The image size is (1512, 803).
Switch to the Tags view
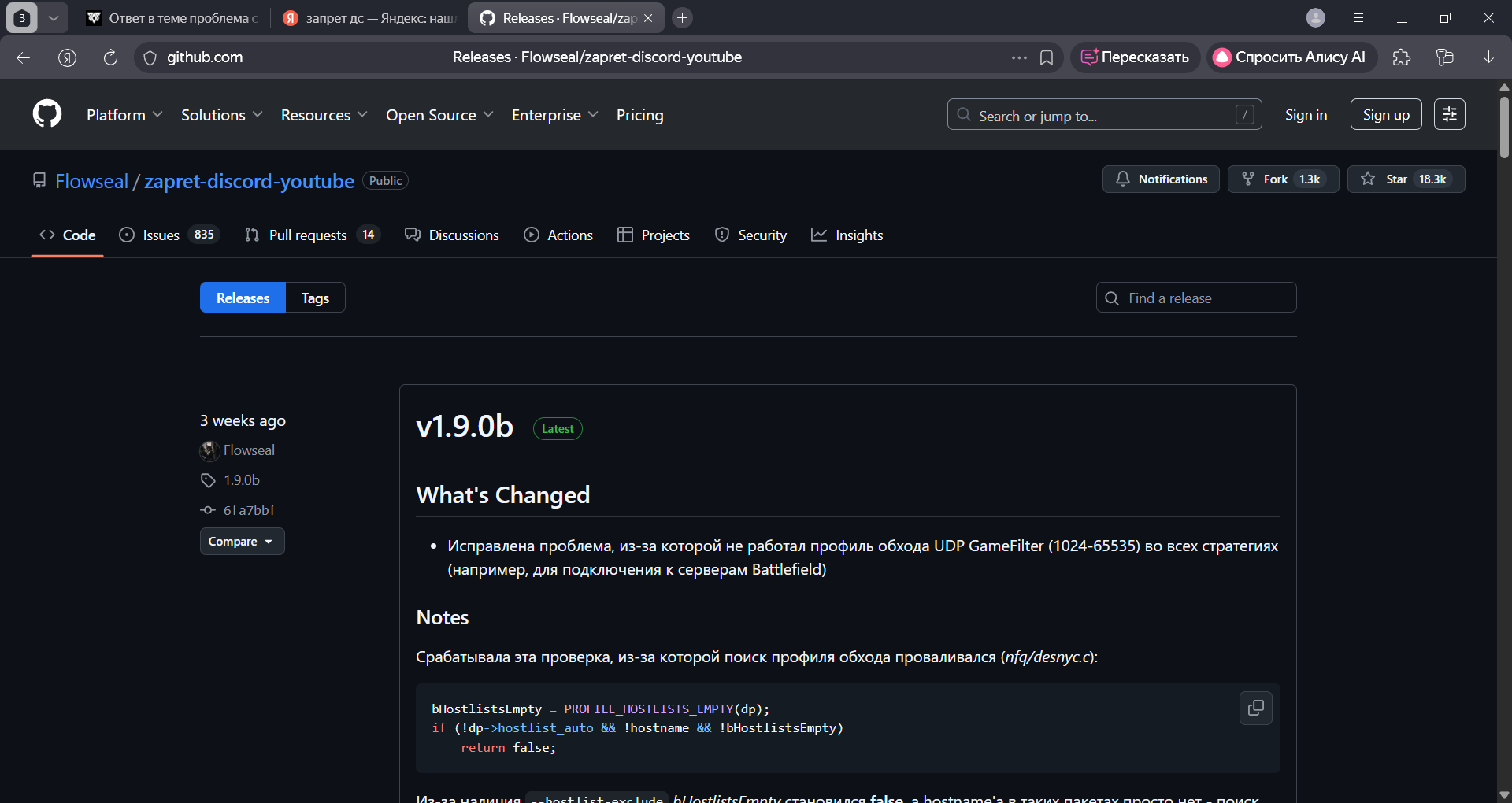point(315,298)
